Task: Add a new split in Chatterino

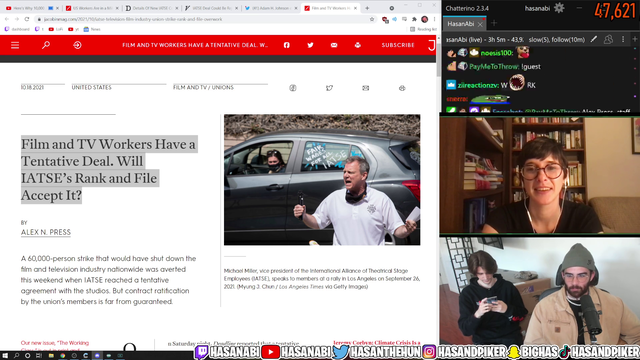Action: tap(635, 39)
